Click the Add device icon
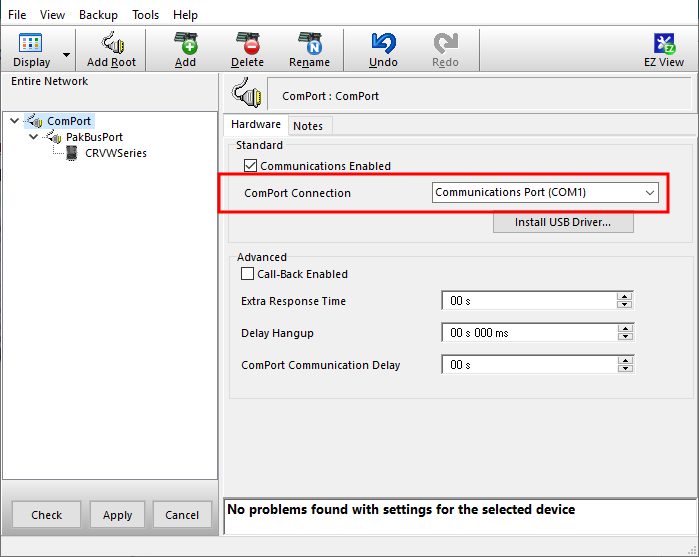The width and height of the screenshot is (699, 557). pyautogui.click(x=185, y=44)
